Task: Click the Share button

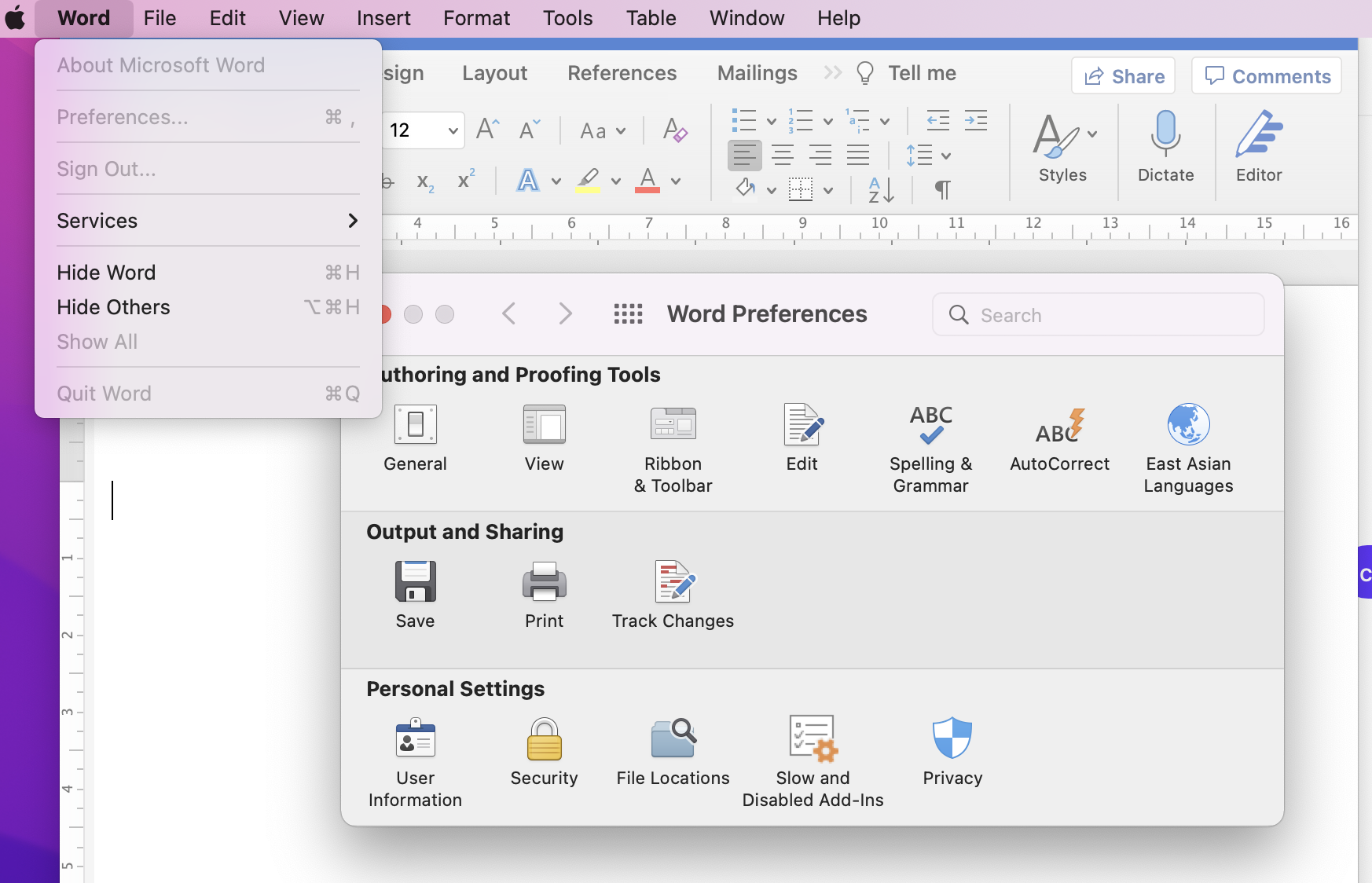Action: (1124, 75)
